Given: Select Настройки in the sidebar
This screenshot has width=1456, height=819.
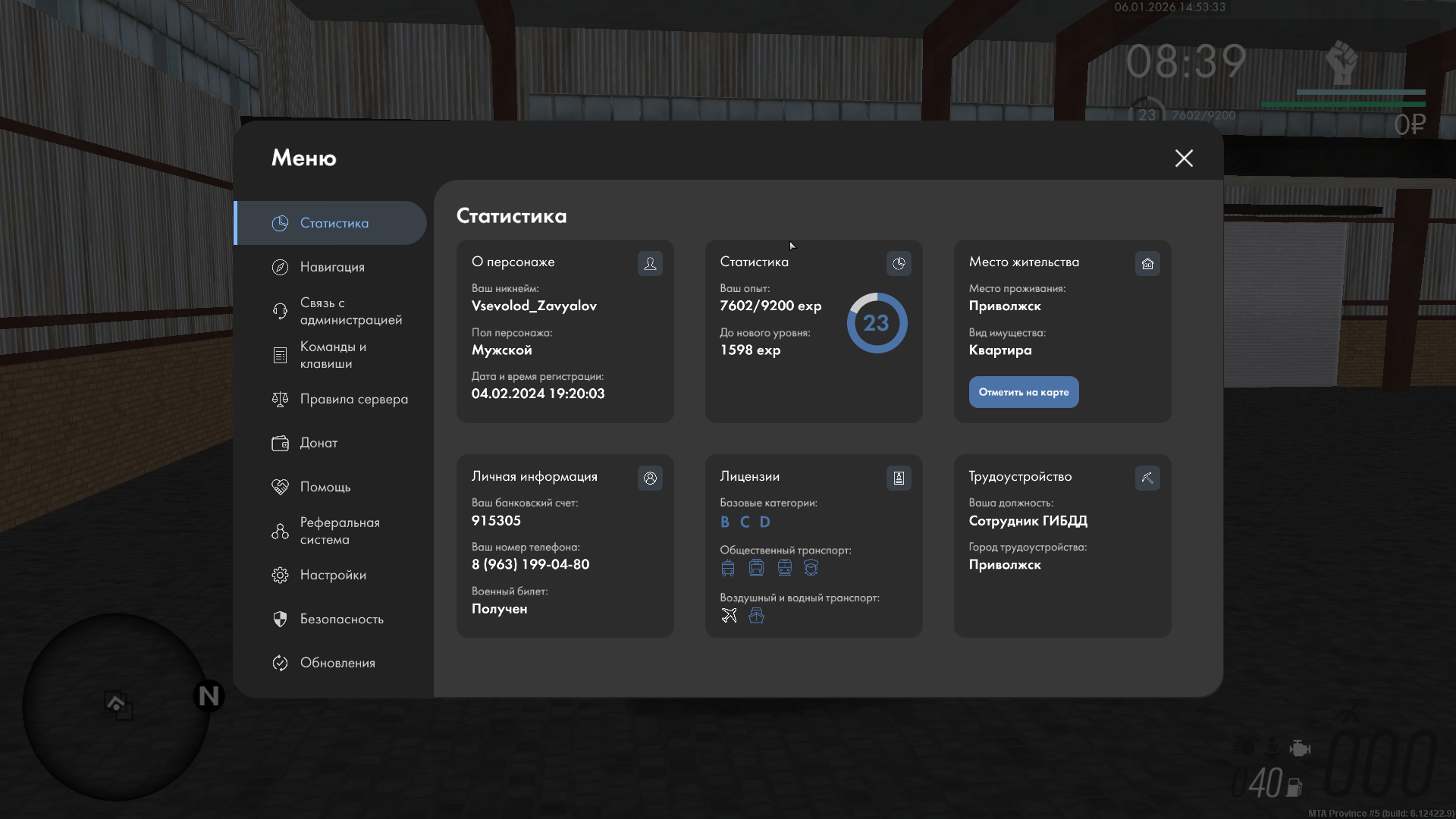Looking at the screenshot, I should point(332,575).
